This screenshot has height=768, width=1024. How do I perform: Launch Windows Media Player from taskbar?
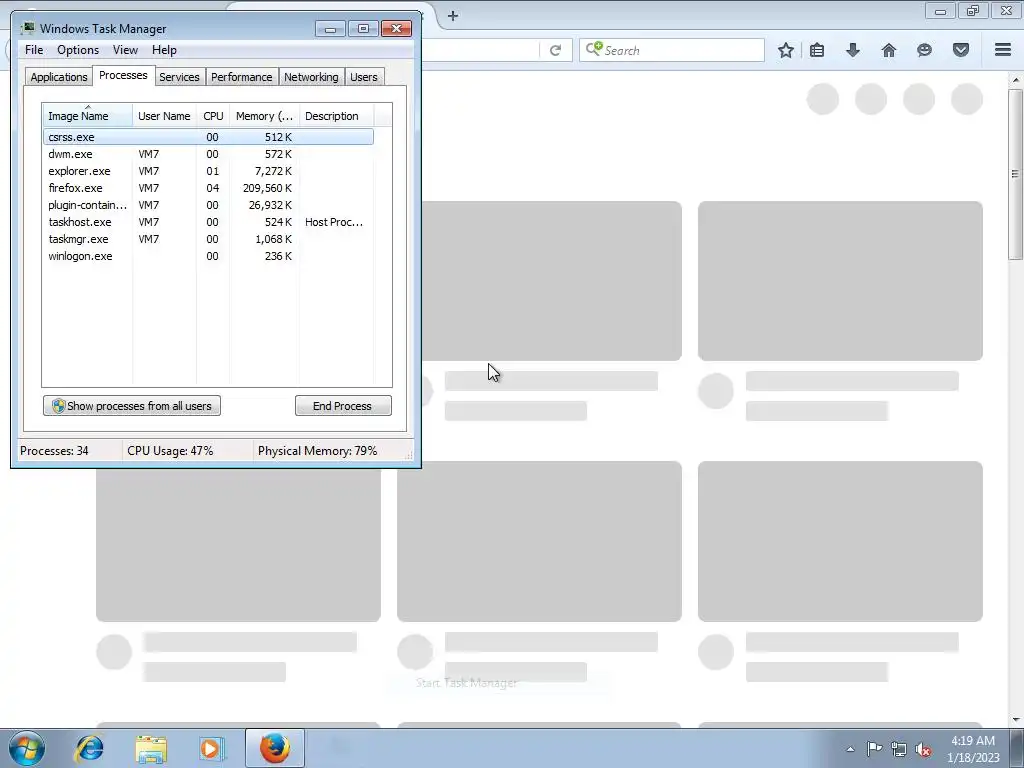coord(212,748)
